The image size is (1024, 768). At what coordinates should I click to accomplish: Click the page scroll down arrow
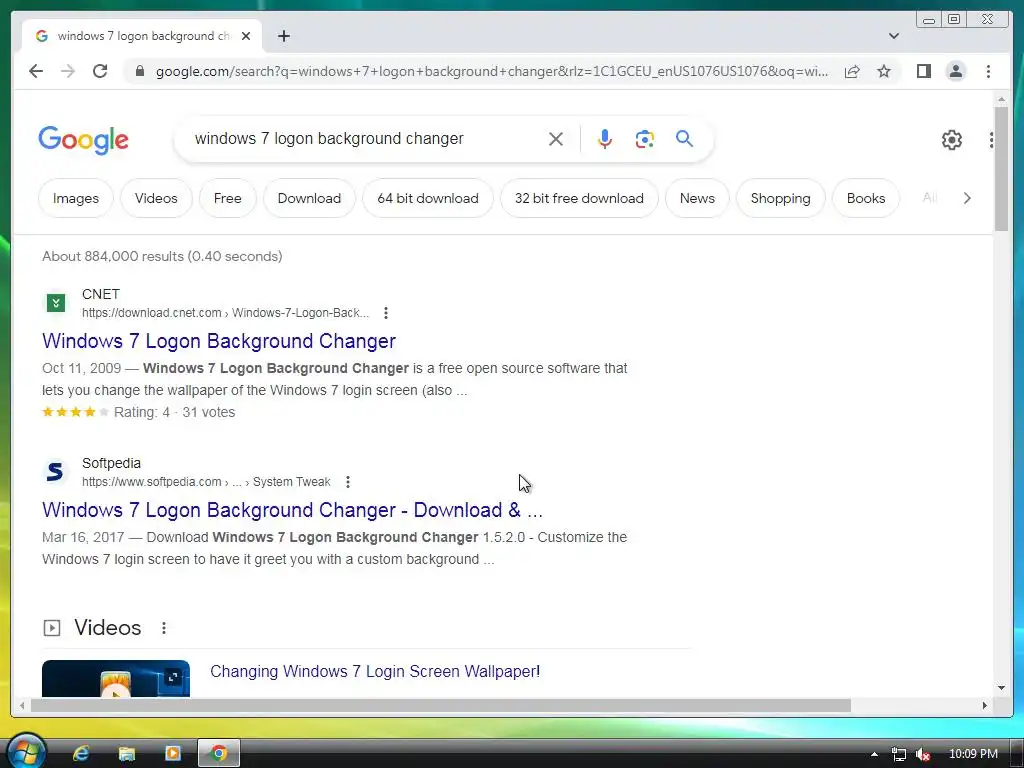[x=1001, y=688]
